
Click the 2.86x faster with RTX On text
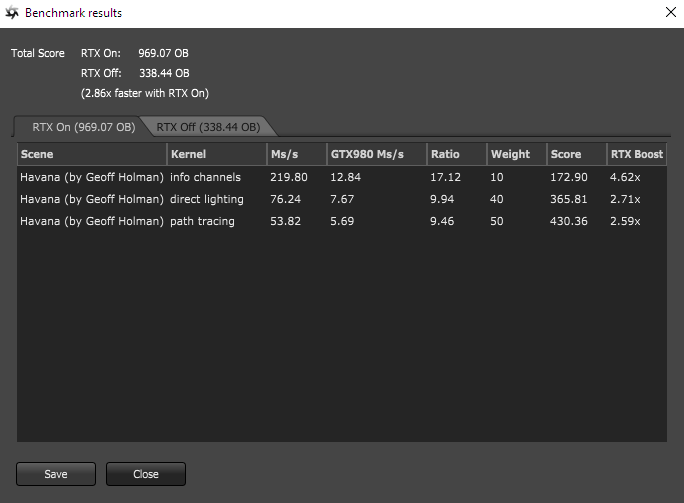[145, 93]
